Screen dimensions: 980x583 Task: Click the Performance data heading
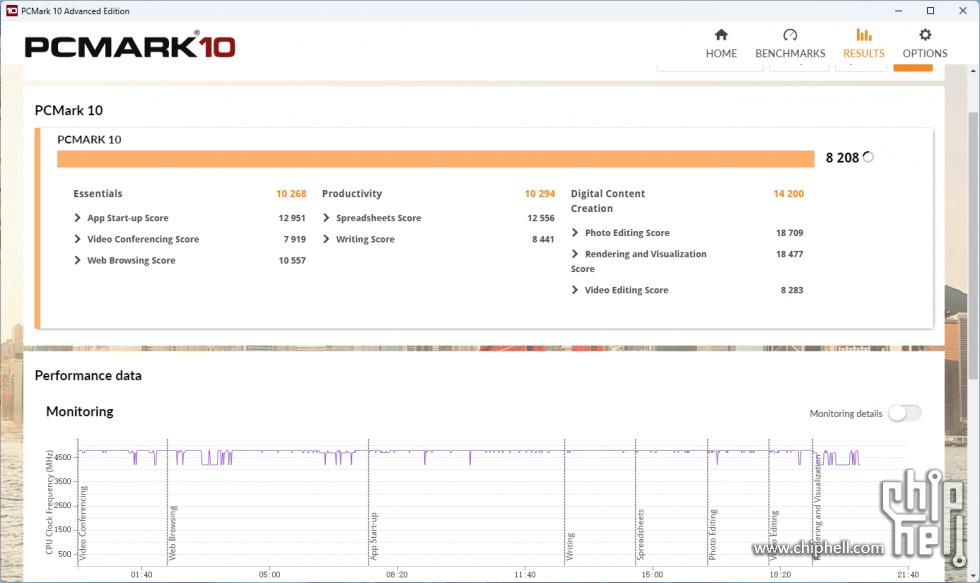pos(88,376)
